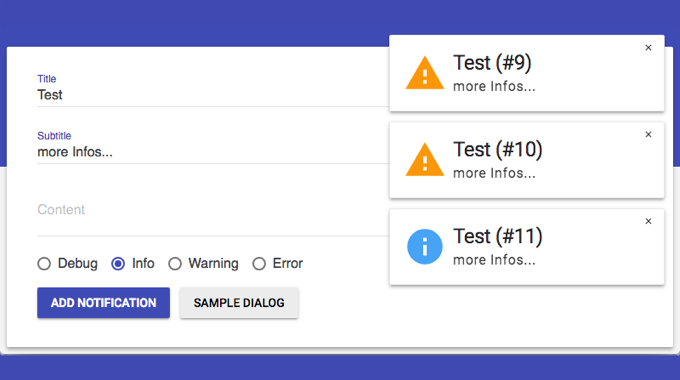The width and height of the screenshot is (680, 380).
Task: Click the Add Notification button
Action: 103,303
